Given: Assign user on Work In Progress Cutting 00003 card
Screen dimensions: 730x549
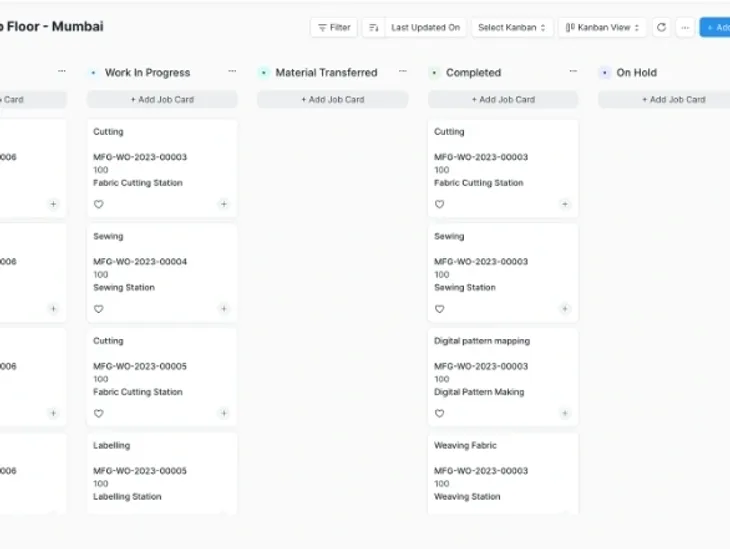Looking at the screenshot, I should click(224, 204).
